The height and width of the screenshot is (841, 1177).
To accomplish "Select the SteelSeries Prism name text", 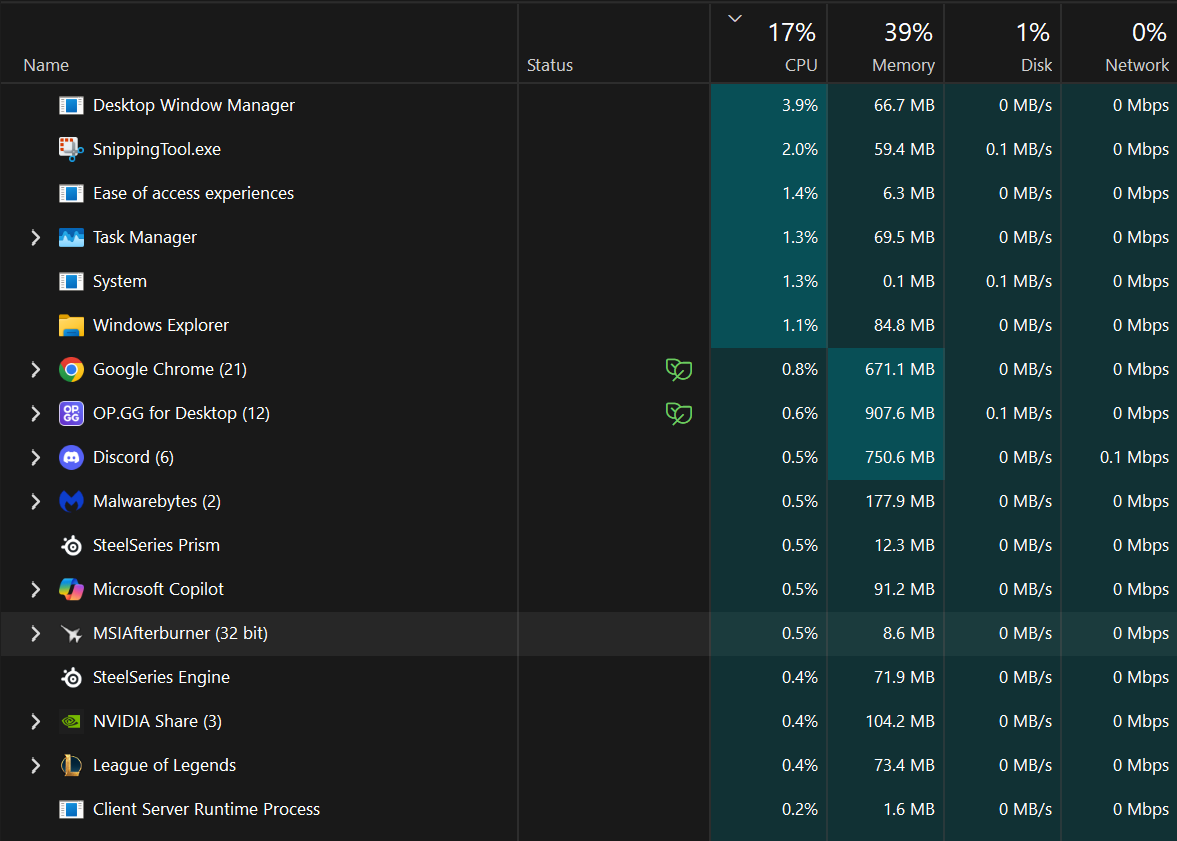I will [x=156, y=545].
